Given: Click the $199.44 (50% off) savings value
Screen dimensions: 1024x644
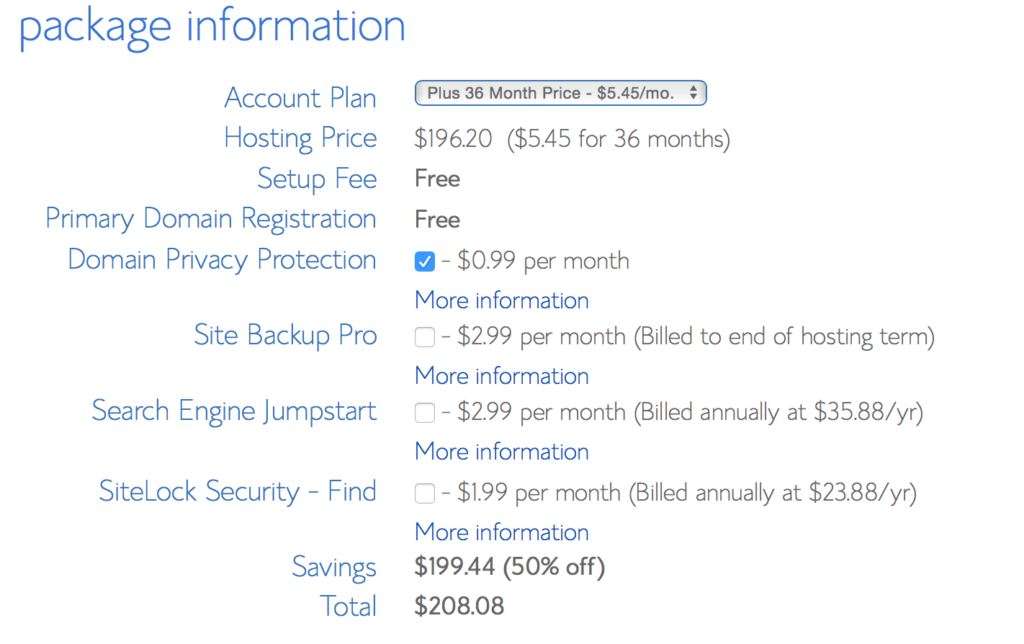Looking at the screenshot, I should (x=509, y=566).
